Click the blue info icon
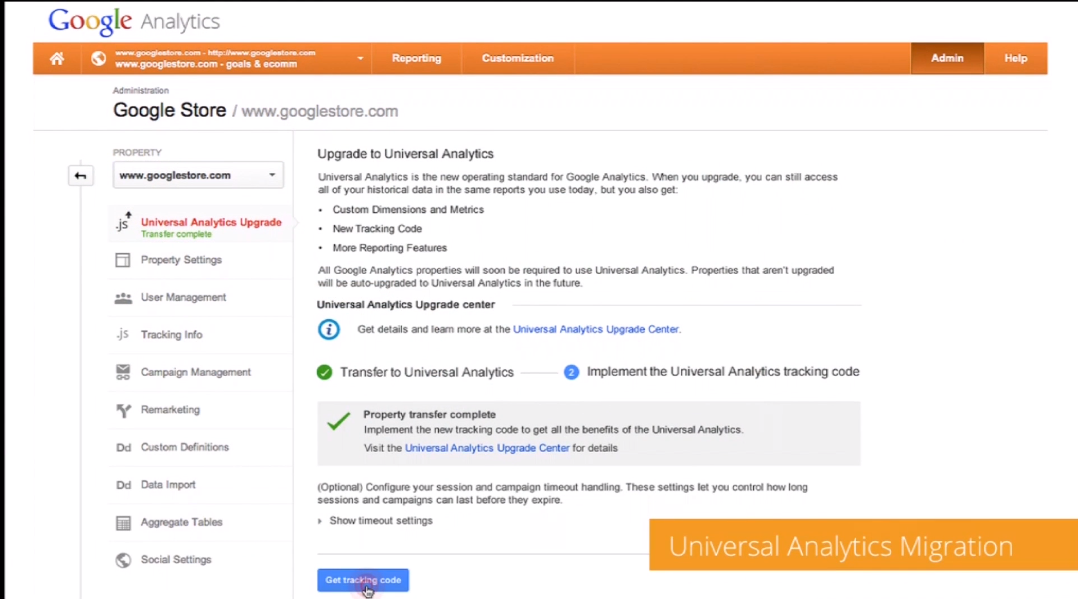The width and height of the screenshot is (1078, 599). click(x=328, y=329)
